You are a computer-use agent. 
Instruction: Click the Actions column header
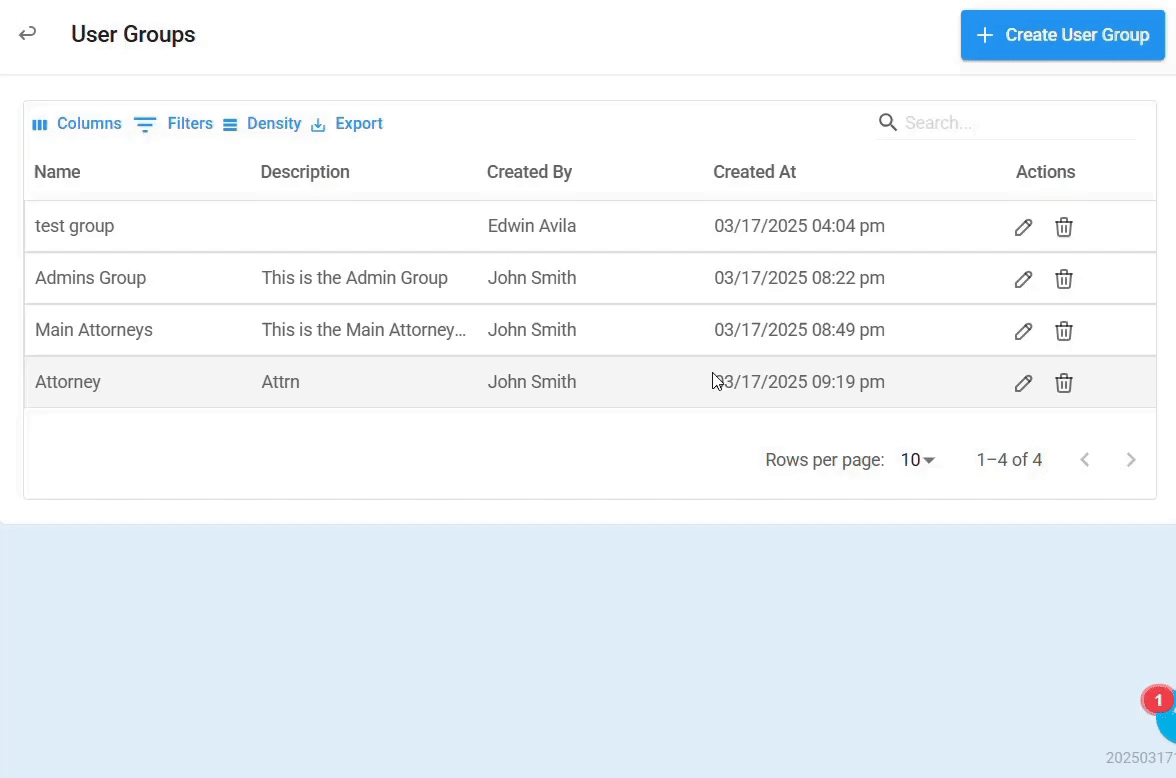coord(1045,172)
